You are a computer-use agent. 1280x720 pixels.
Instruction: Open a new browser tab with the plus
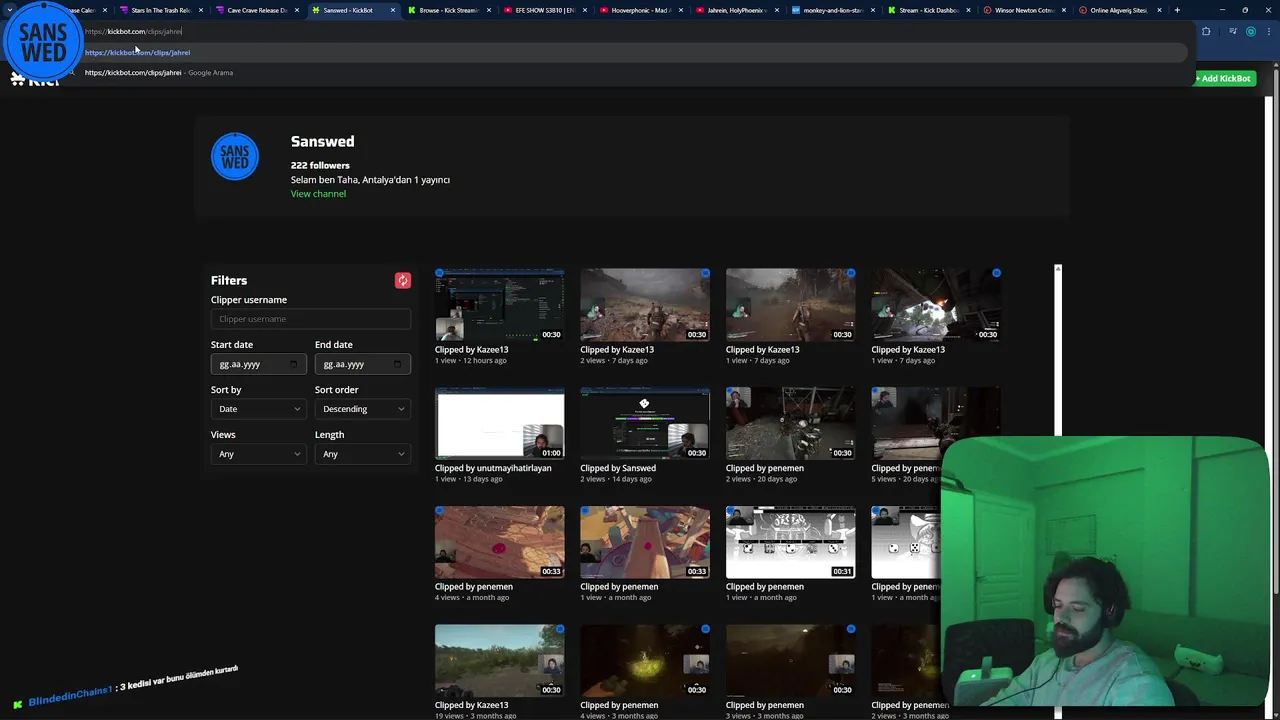click(1177, 10)
